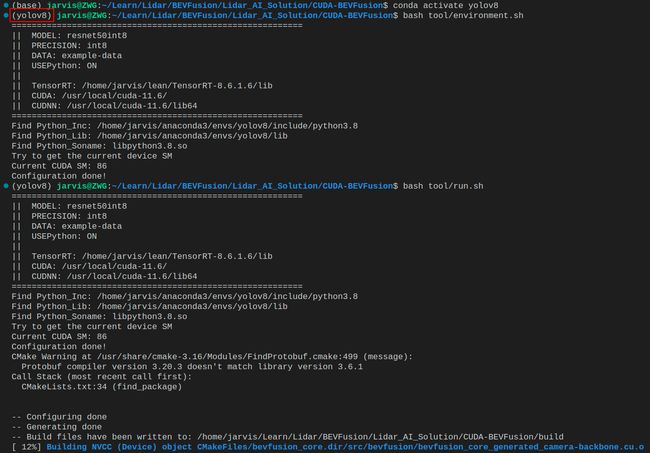The height and width of the screenshot is (453, 650).
Task: Click the '(yolov8)' prefix on the run.sh prompt line
Action: coord(32,186)
